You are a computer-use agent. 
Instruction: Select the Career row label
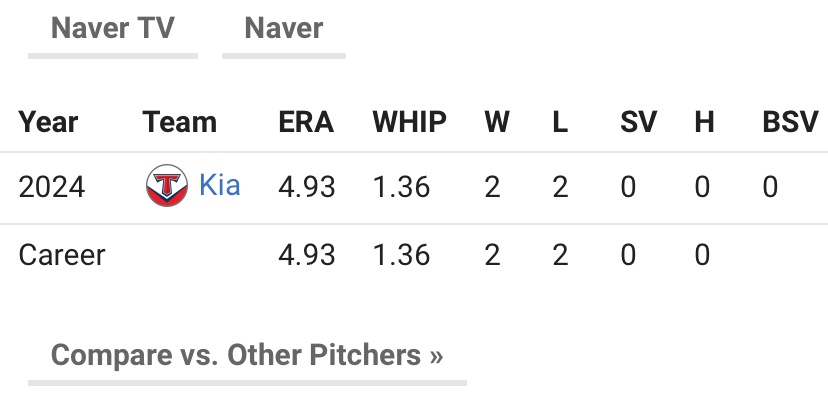[x=62, y=255]
